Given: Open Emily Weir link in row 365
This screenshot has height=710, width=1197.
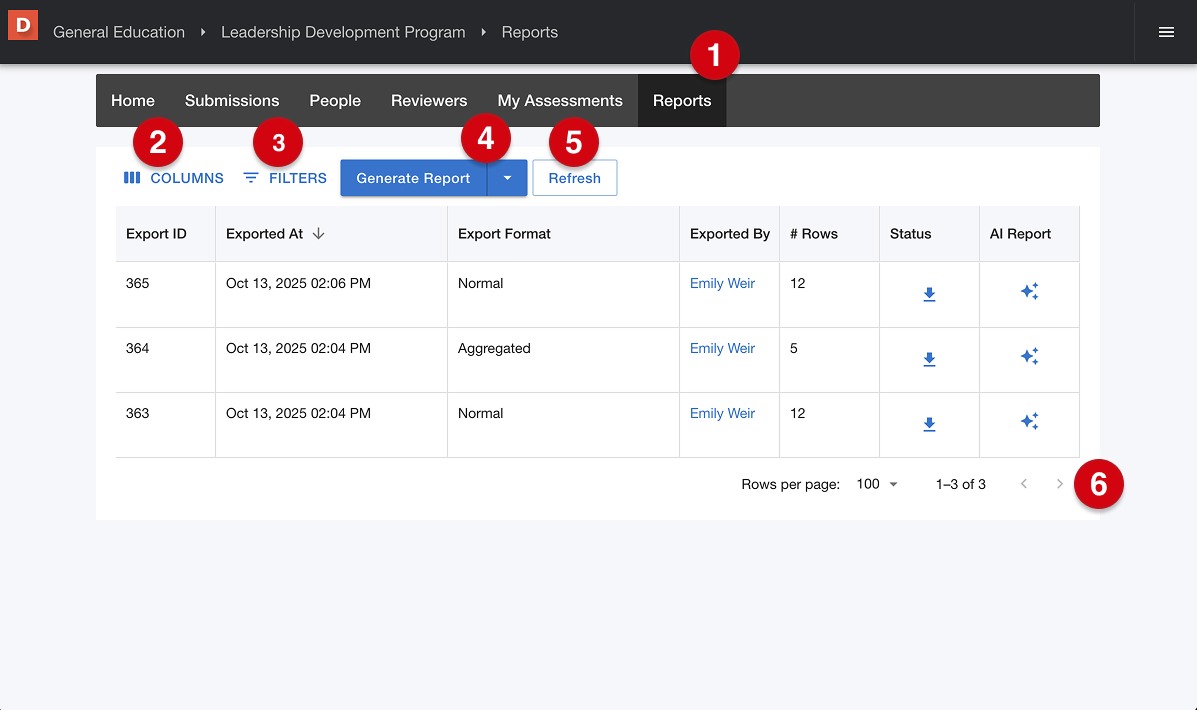Looking at the screenshot, I should click(722, 283).
